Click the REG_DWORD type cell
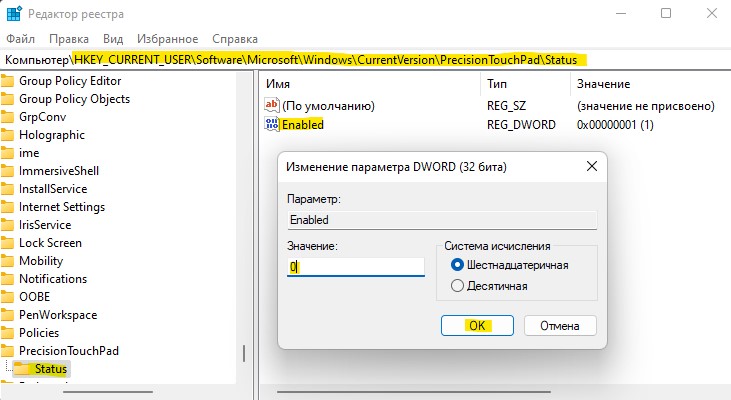Image resolution: width=731 pixels, height=400 pixels. pos(521,125)
